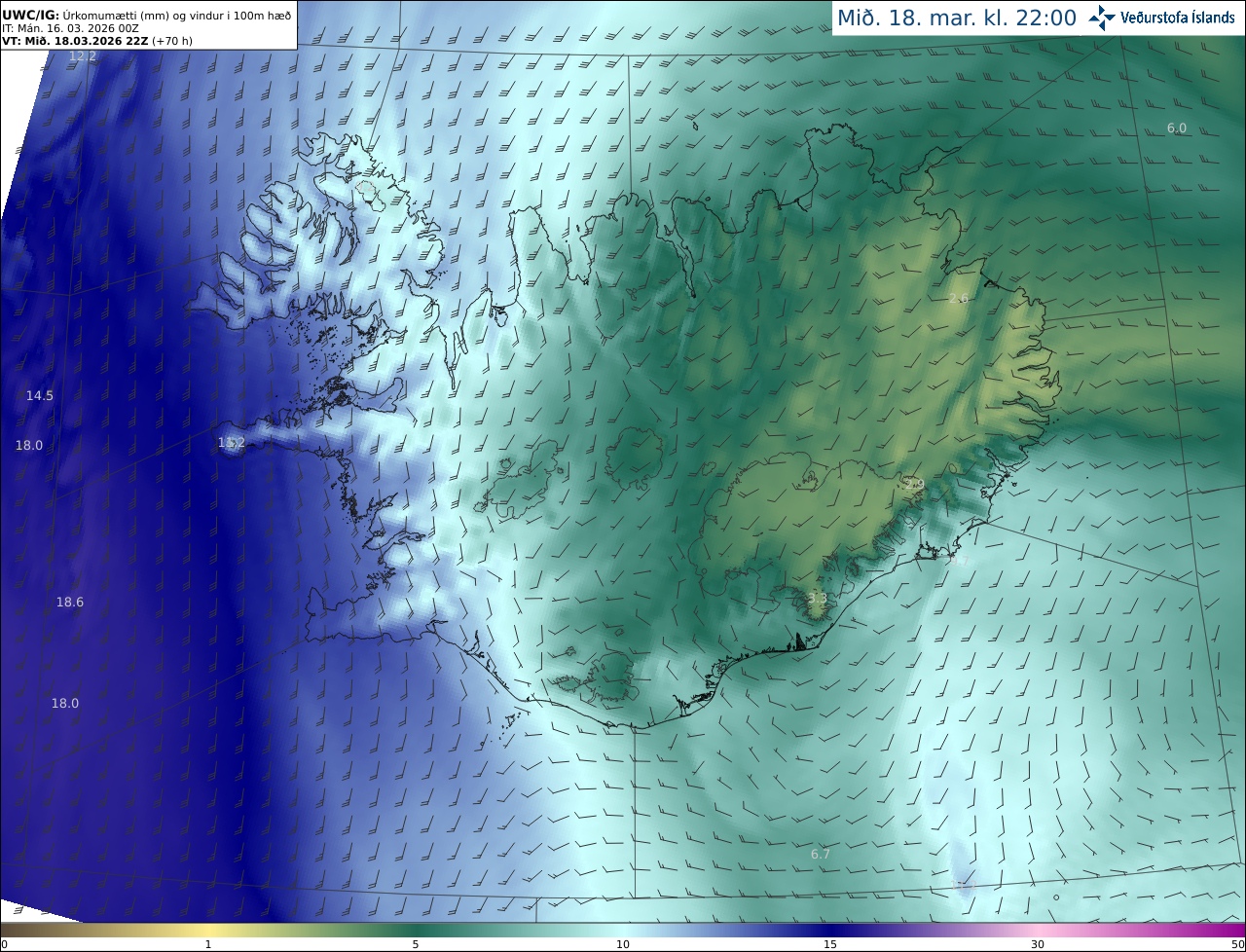The width and height of the screenshot is (1246, 952).
Task: Click the 18.6 map value label
Action: coord(70,603)
